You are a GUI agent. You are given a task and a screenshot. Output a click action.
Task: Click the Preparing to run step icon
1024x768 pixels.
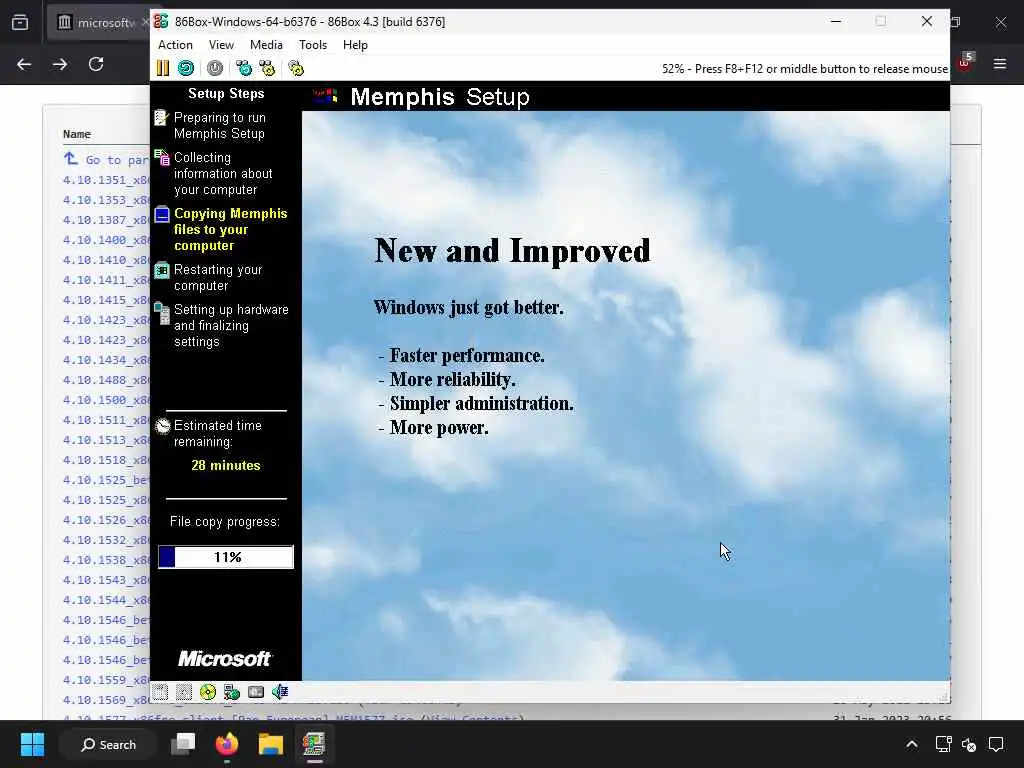click(161, 118)
